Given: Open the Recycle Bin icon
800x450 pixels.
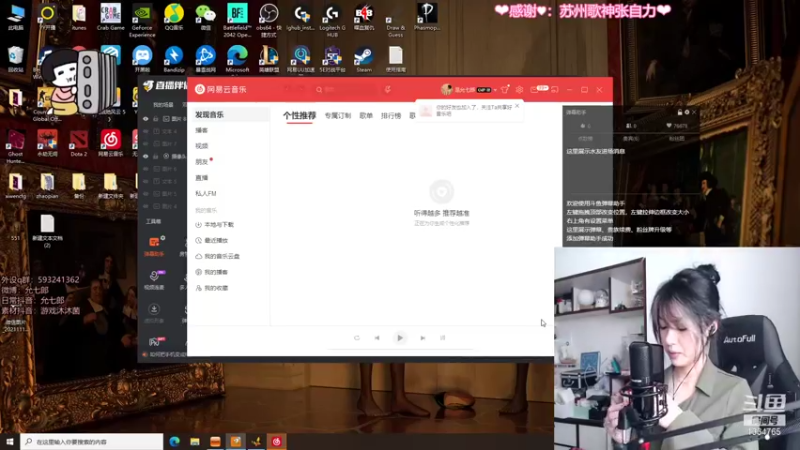Looking at the screenshot, I should pyautogui.click(x=15, y=60).
